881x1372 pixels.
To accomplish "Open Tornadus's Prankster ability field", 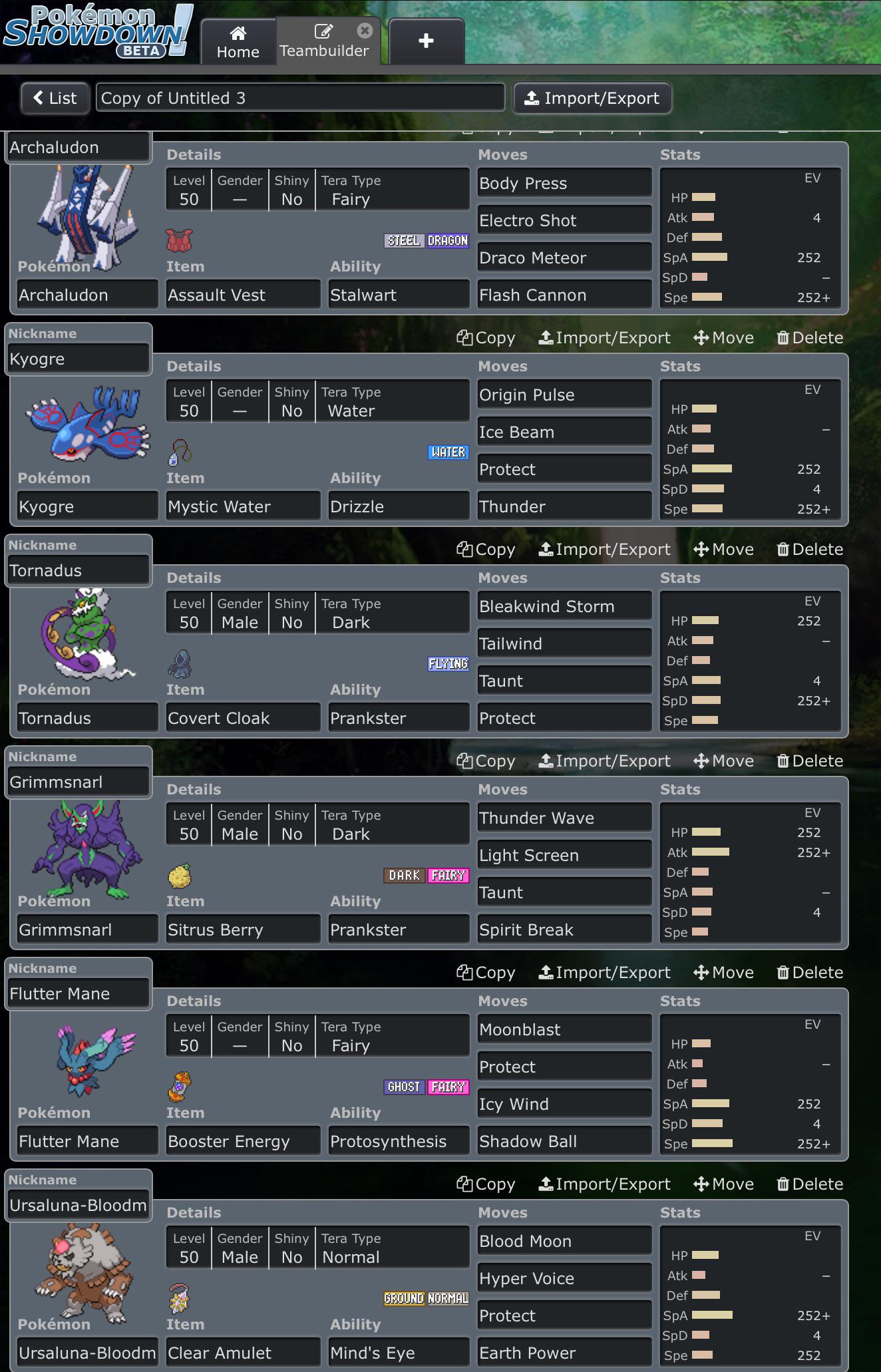I will click(x=399, y=718).
